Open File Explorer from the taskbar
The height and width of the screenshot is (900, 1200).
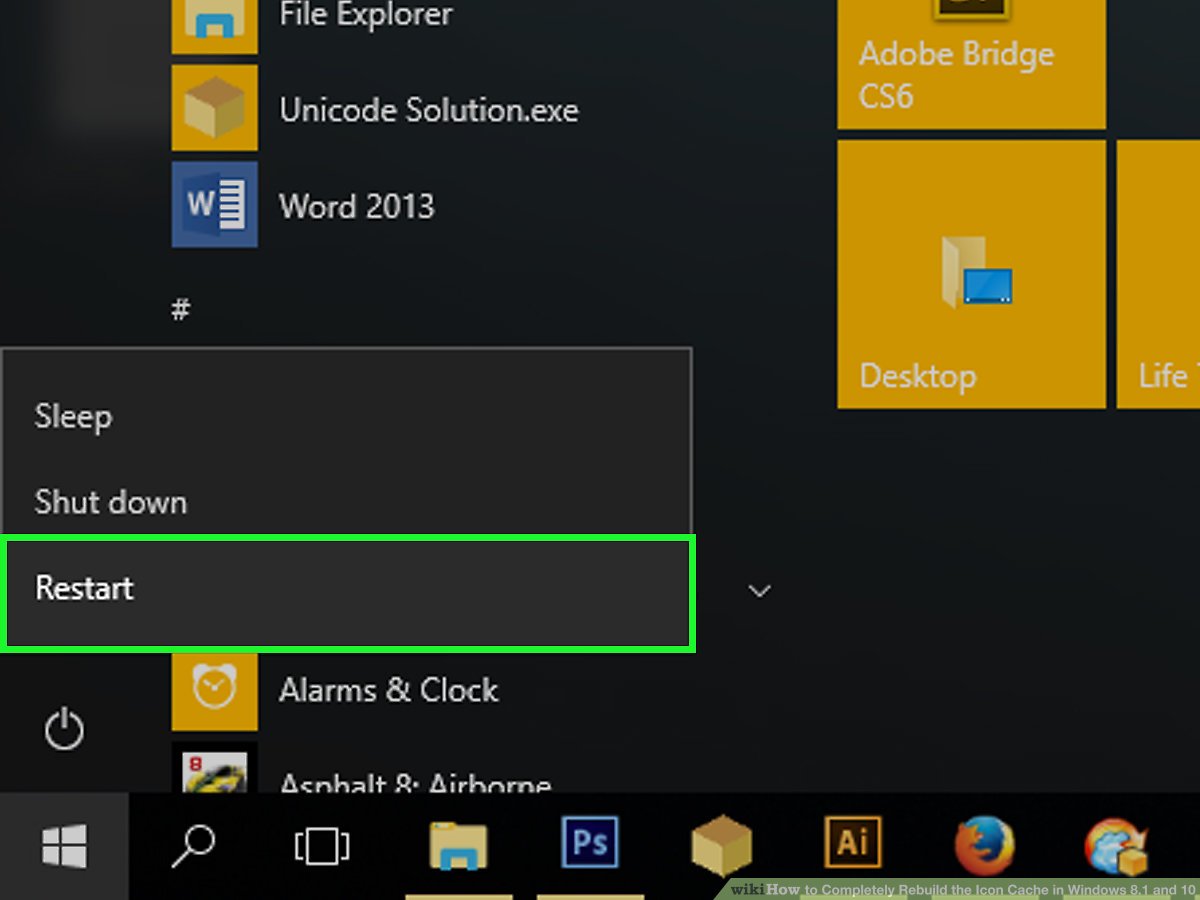458,845
